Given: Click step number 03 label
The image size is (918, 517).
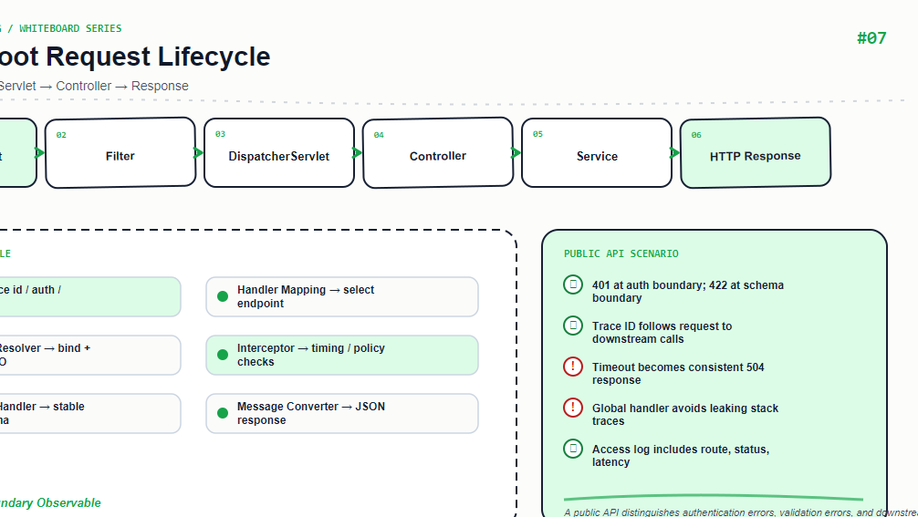Looking at the screenshot, I should 220,134.
